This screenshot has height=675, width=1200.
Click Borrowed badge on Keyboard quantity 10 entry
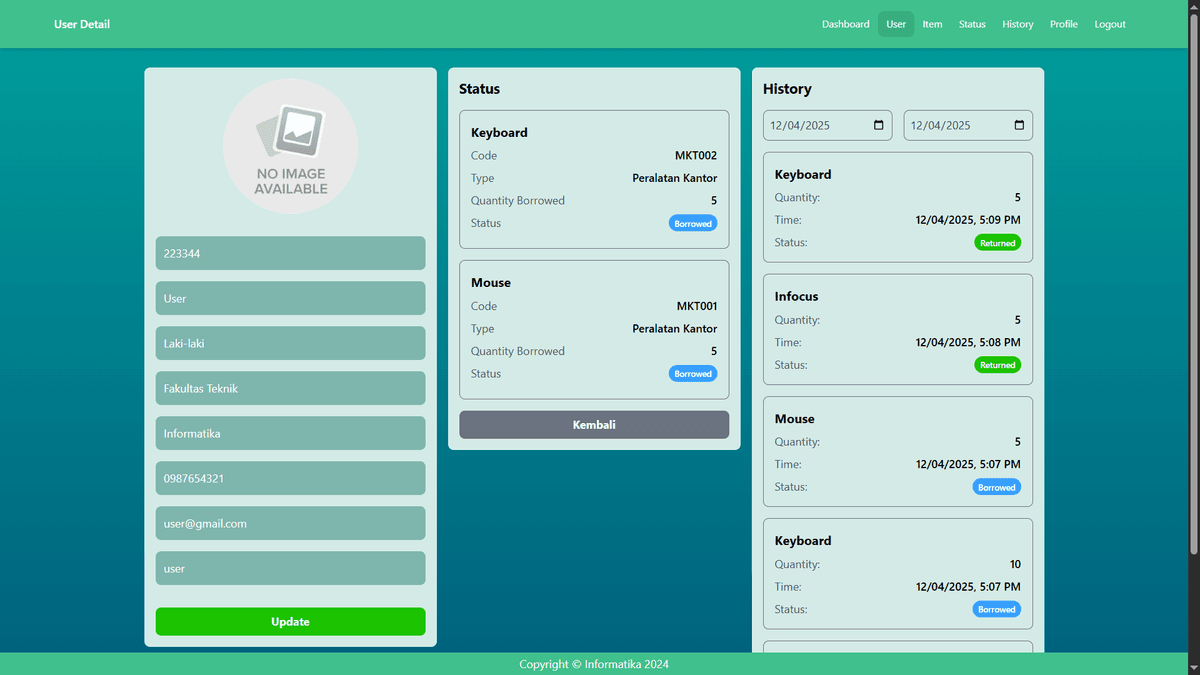(997, 609)
